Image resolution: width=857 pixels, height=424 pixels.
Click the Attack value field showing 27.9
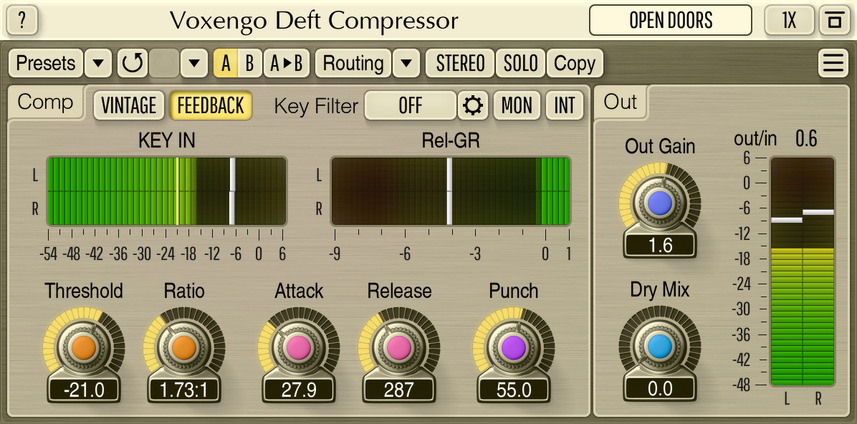[x=299, y=389]
